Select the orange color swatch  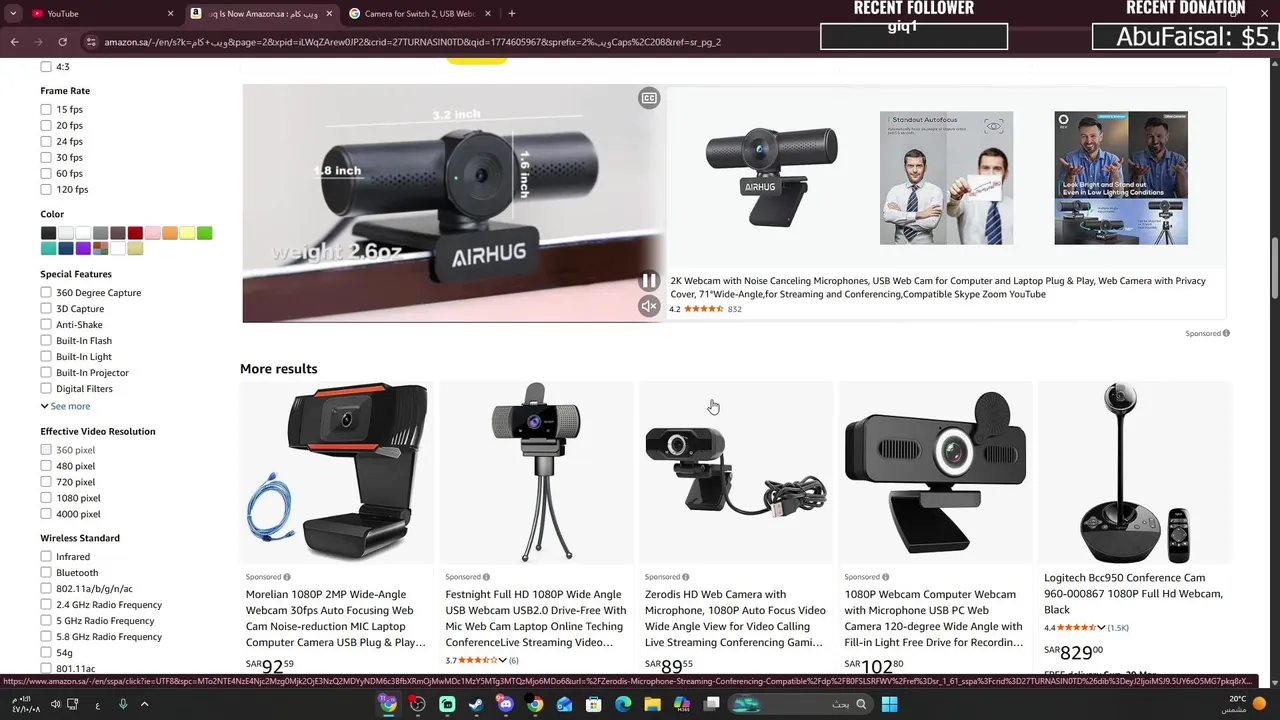(170, 233)
